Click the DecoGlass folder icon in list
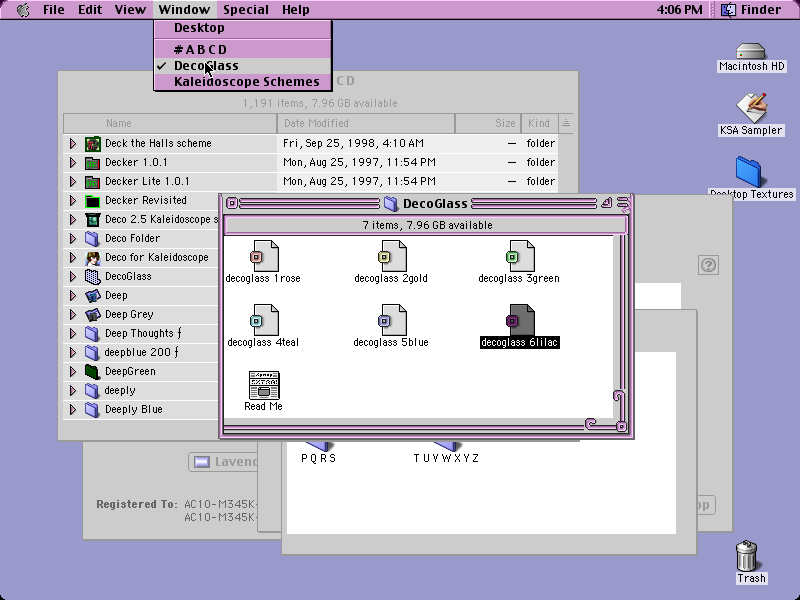The height and width of the screenshot is (600, 800). tap(92, 277)
